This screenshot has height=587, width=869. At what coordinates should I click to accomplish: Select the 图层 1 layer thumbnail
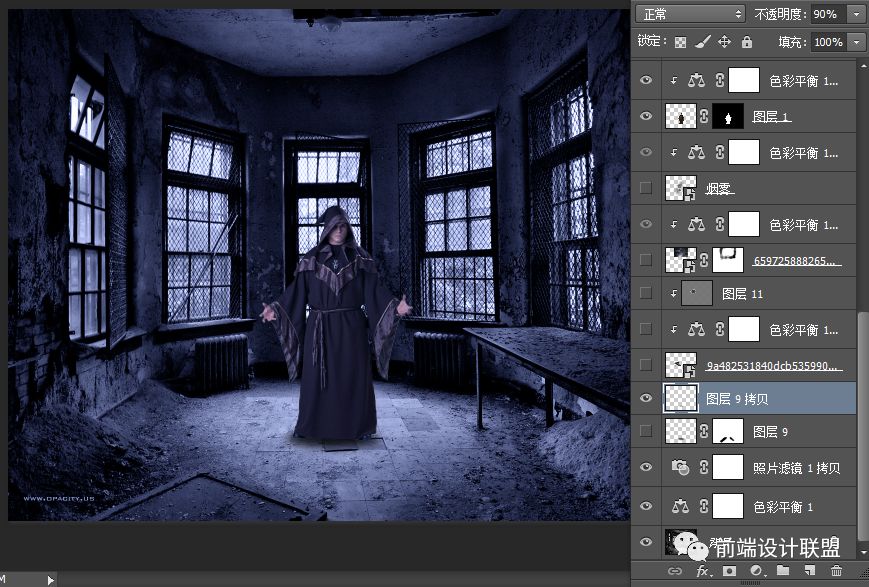[681, 116]
